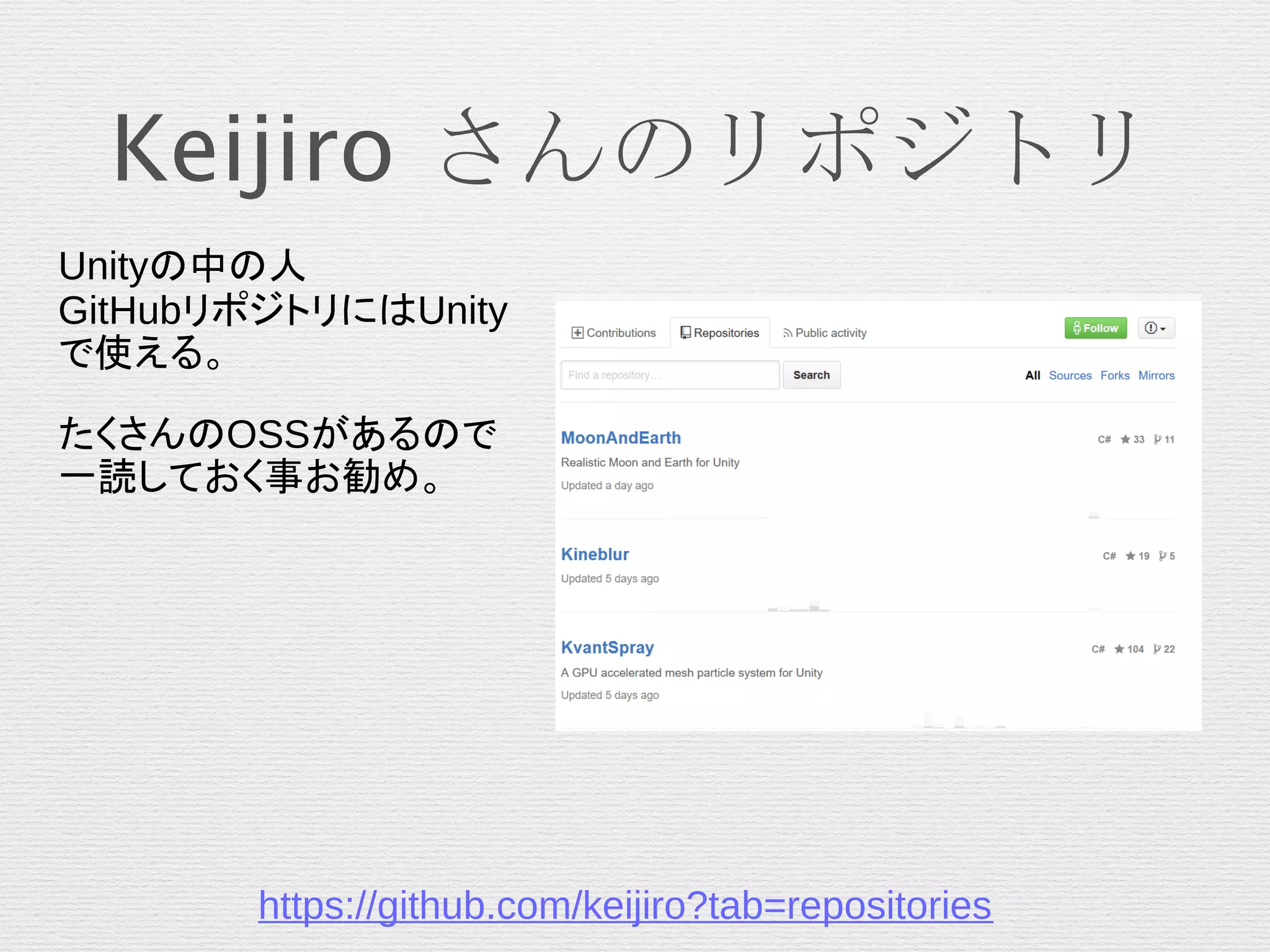This screenshot has height=952, width=1270.
Task: Click the C# label for MoonAndEarth
Action: 1104,439
